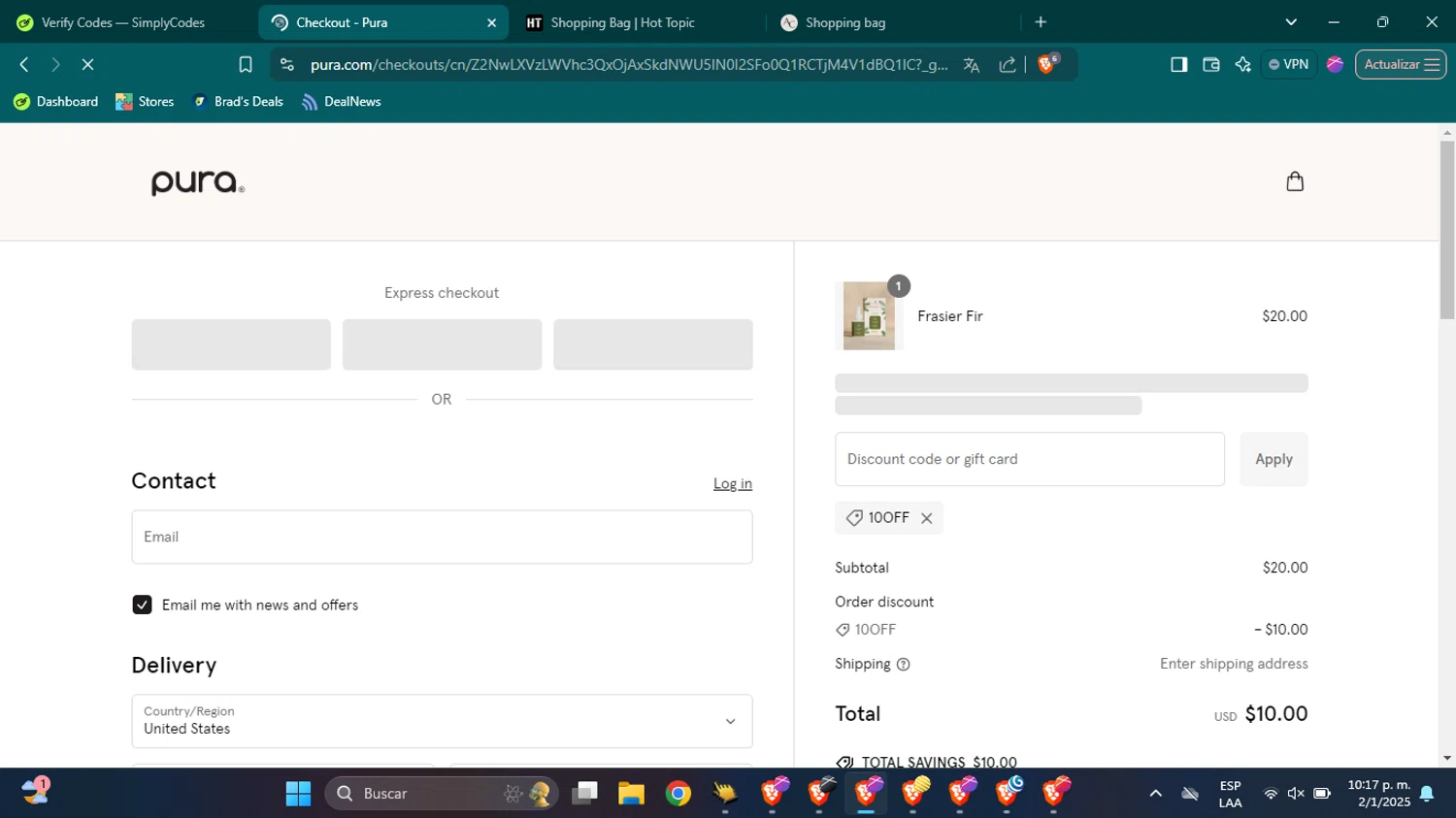Close the Checkout - Pura tab

[491, 22]
